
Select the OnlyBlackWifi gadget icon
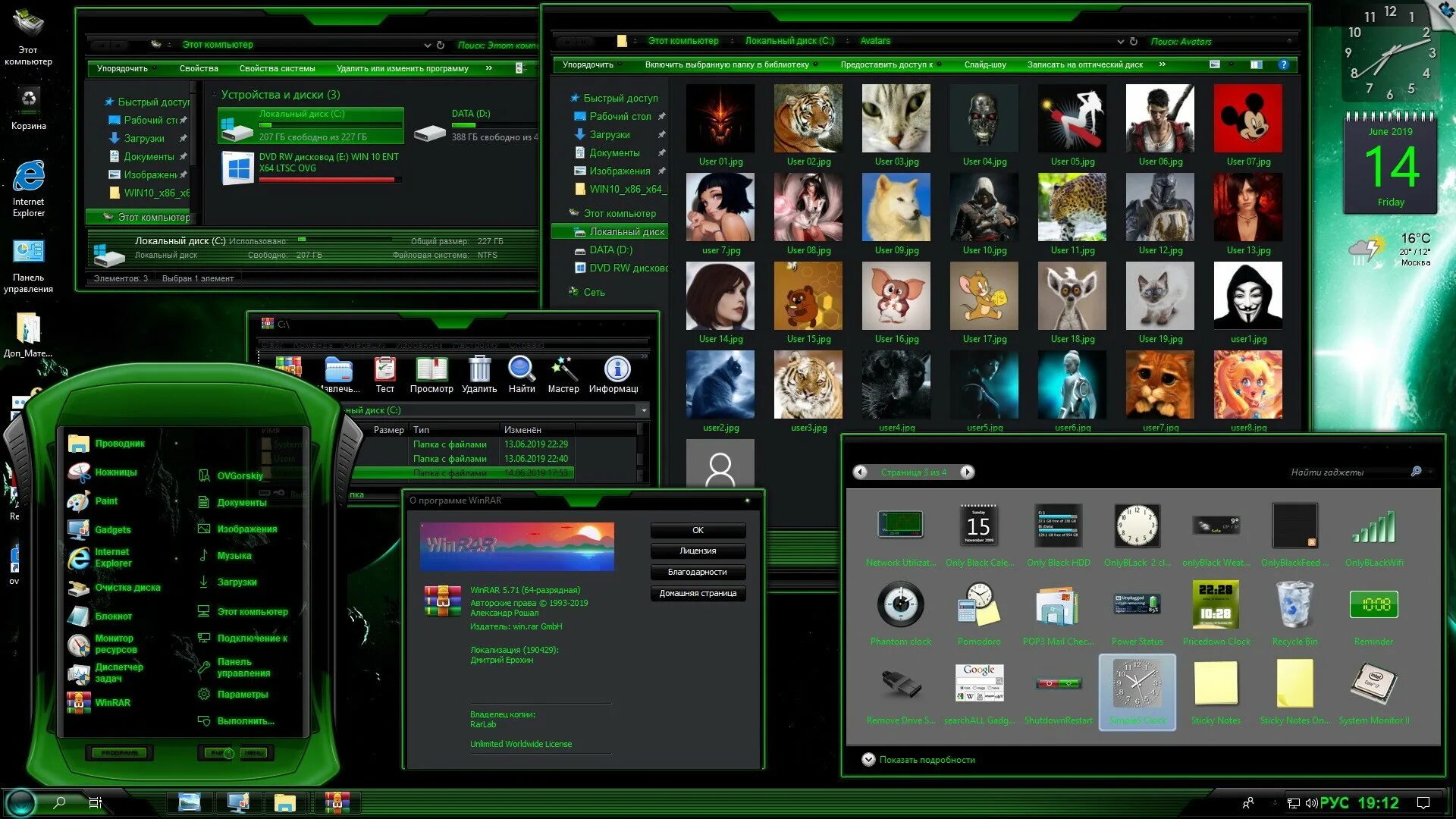tap(1373, 526)
